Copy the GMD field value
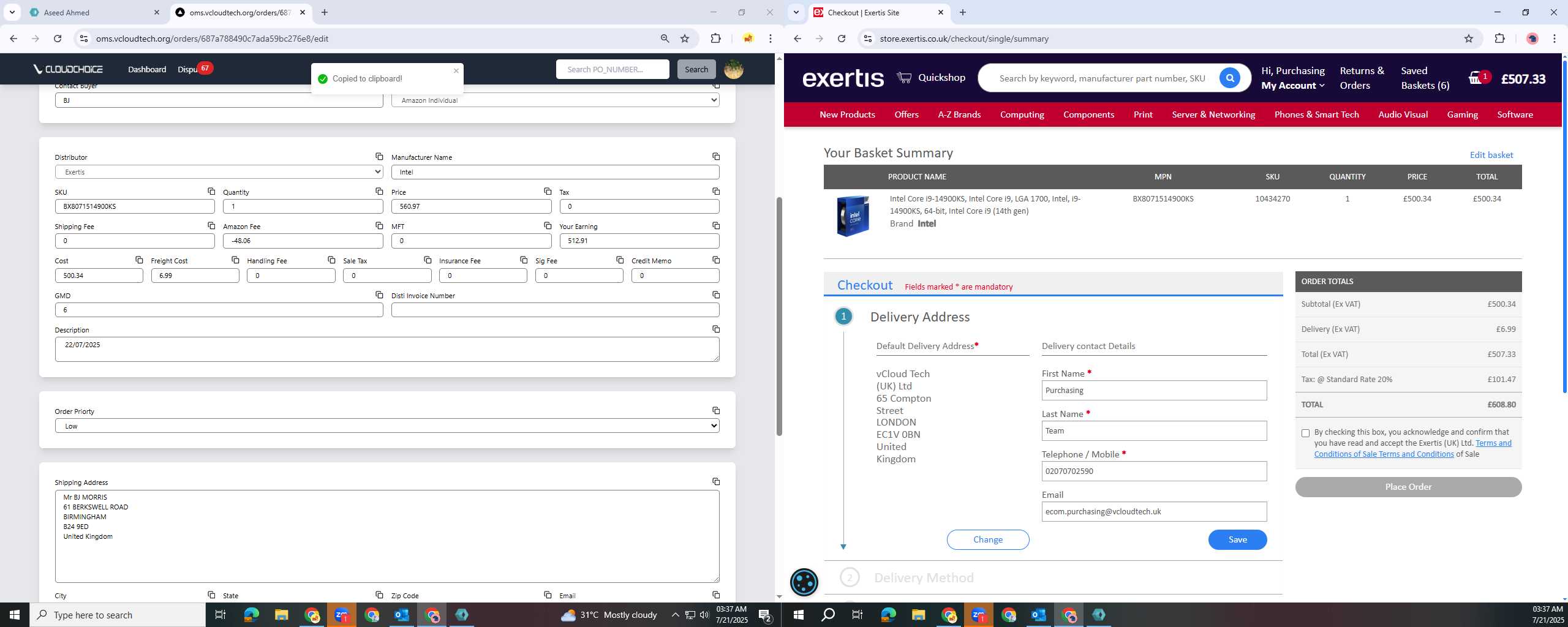Screen dimensions: 1568x627 (379, 295)
